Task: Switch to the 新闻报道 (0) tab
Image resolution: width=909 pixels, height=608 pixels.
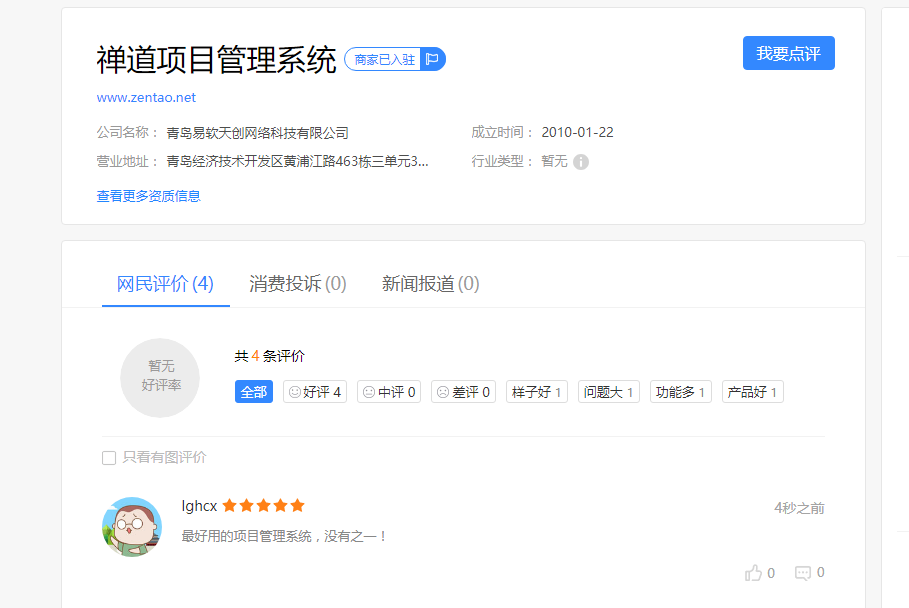Action: [430, 283]
